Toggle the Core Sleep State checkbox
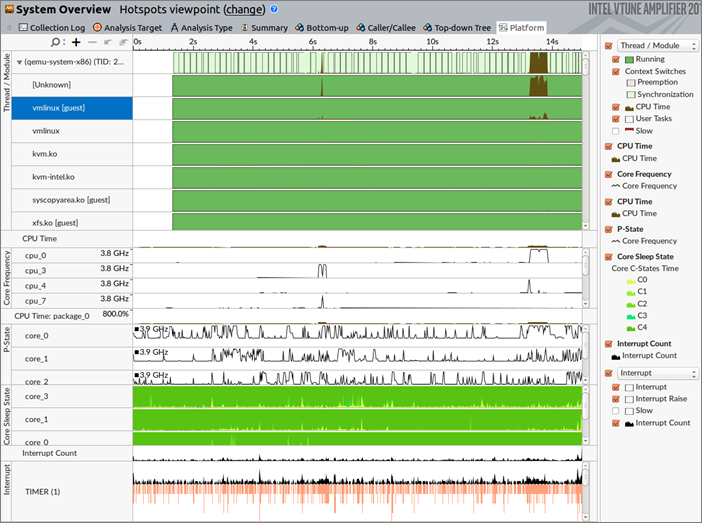The image size is (702, 523). [x=608, y=257]
